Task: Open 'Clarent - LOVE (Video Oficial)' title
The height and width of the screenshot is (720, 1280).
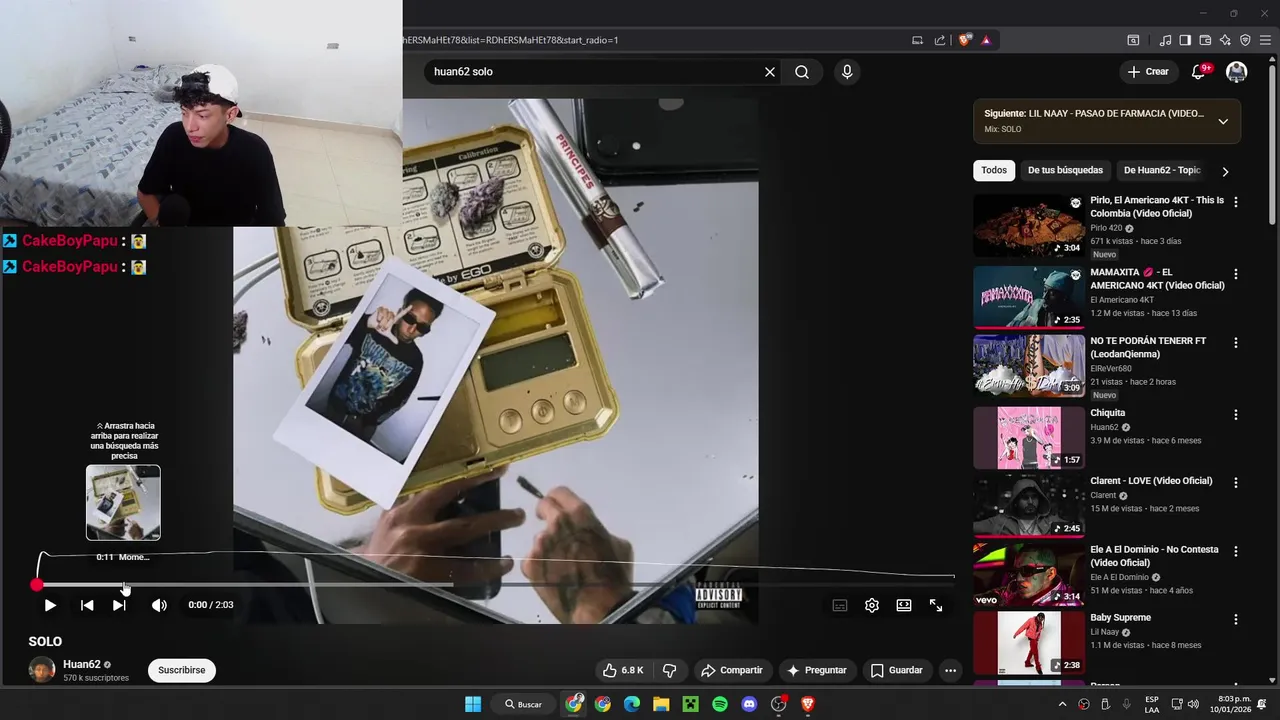Action: click(x=1151, y=481)
